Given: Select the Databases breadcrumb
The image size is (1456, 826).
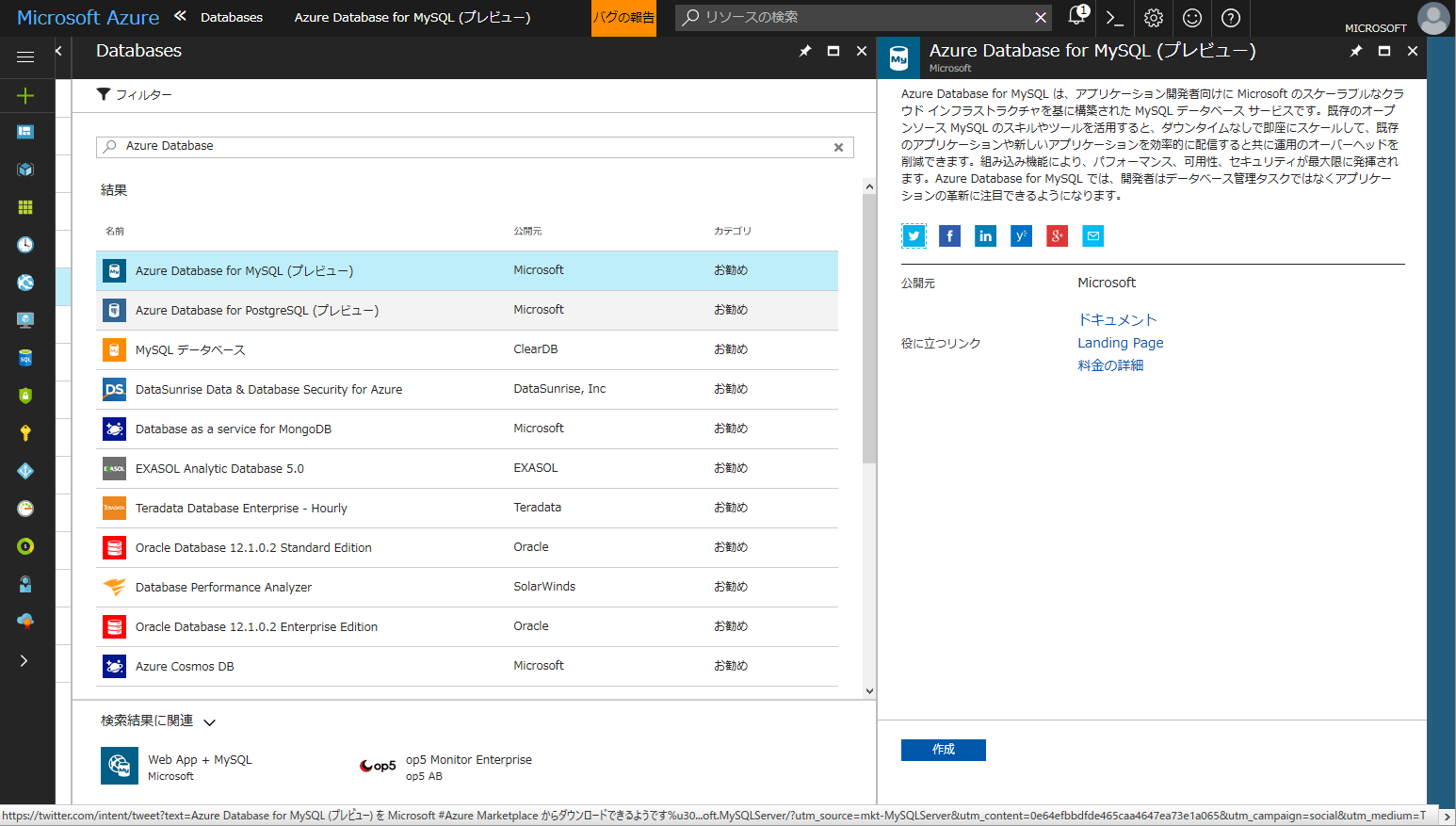Looking at the screenshot, I should click(232, 17).
